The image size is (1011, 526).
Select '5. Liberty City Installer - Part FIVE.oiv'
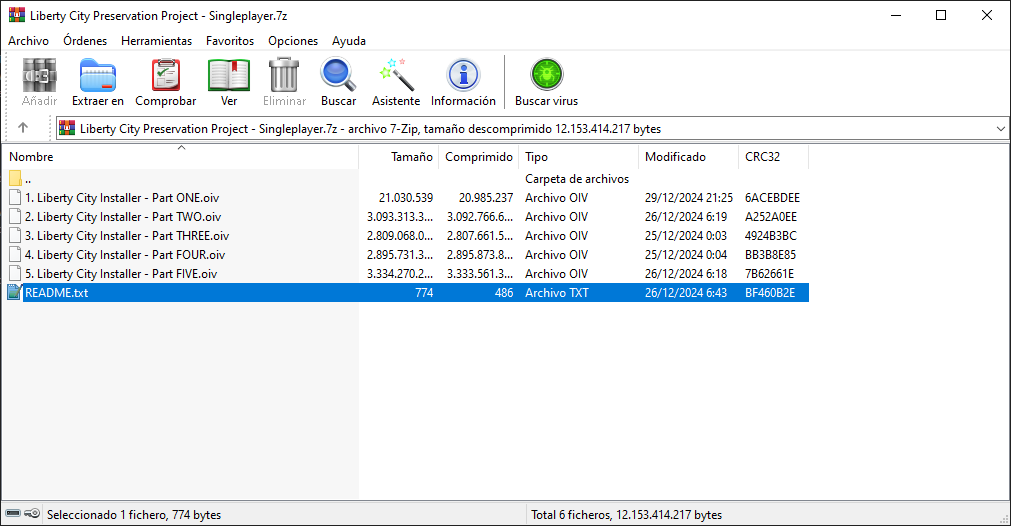tap(121, 274)
